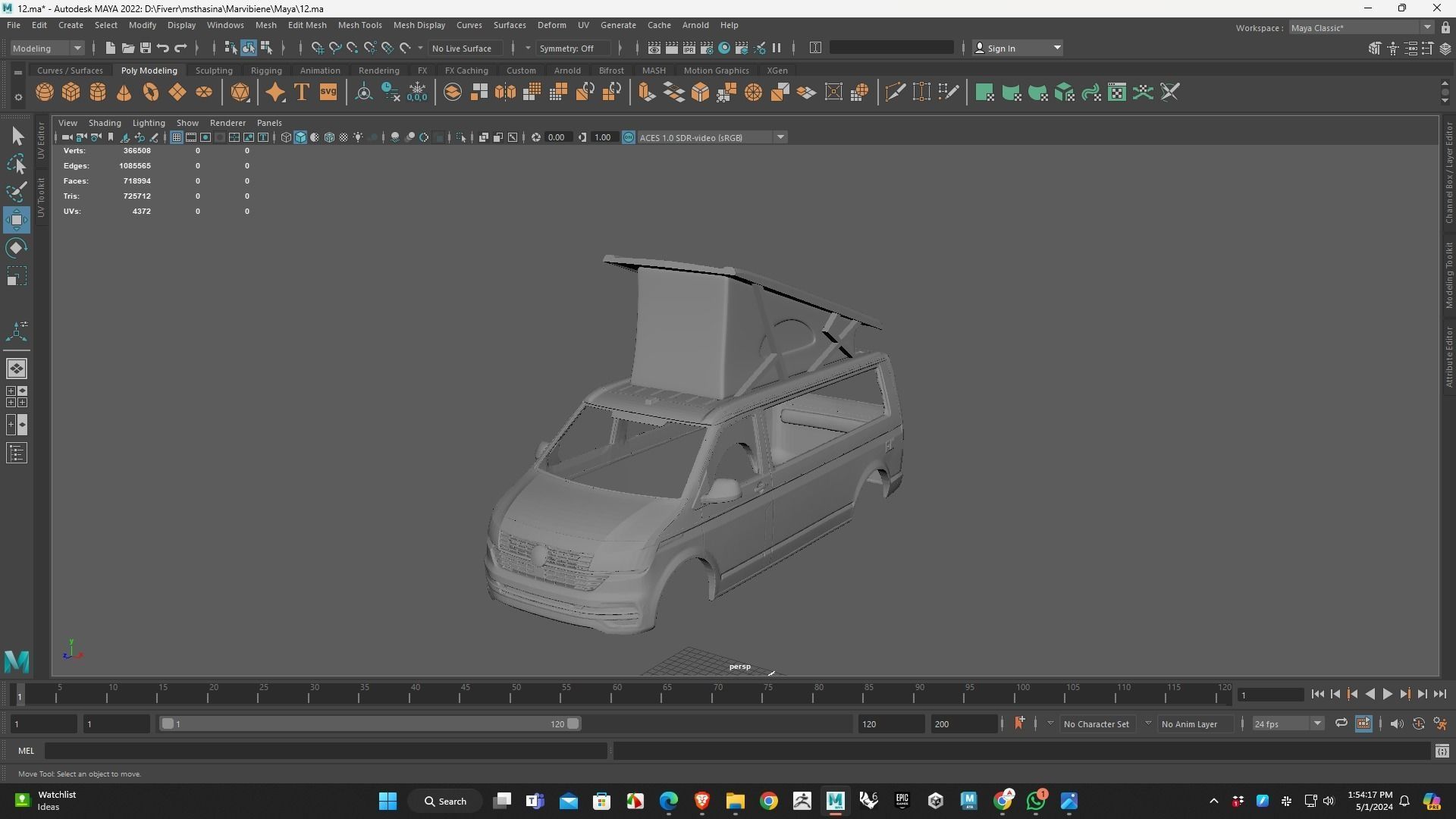Image resolution: width=1456 pixels, height=819 pixels.
Task: Toggle textured display in panel toolbar
Action: coord(344,137)
